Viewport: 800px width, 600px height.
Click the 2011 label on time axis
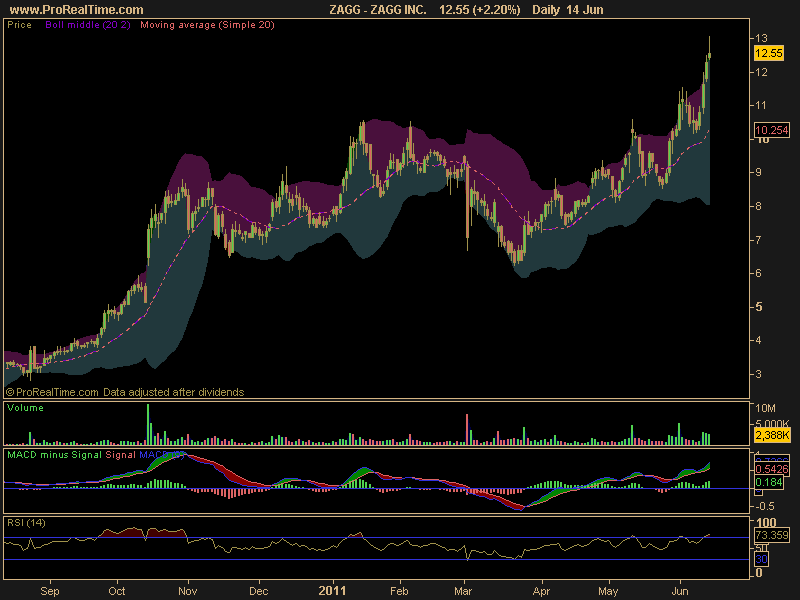[x=332, y=591]
